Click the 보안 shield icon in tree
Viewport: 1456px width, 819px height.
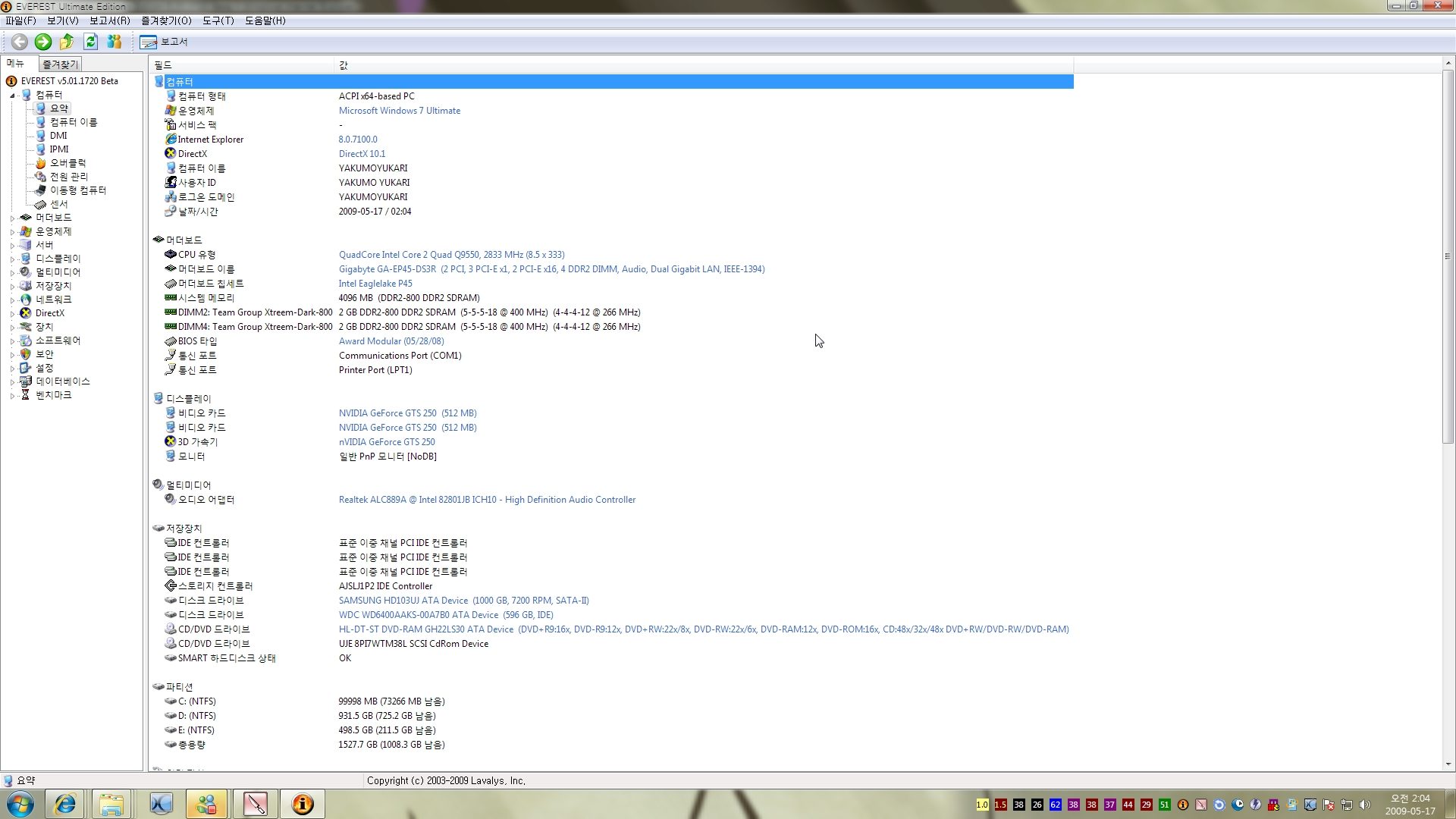[26, 354]
